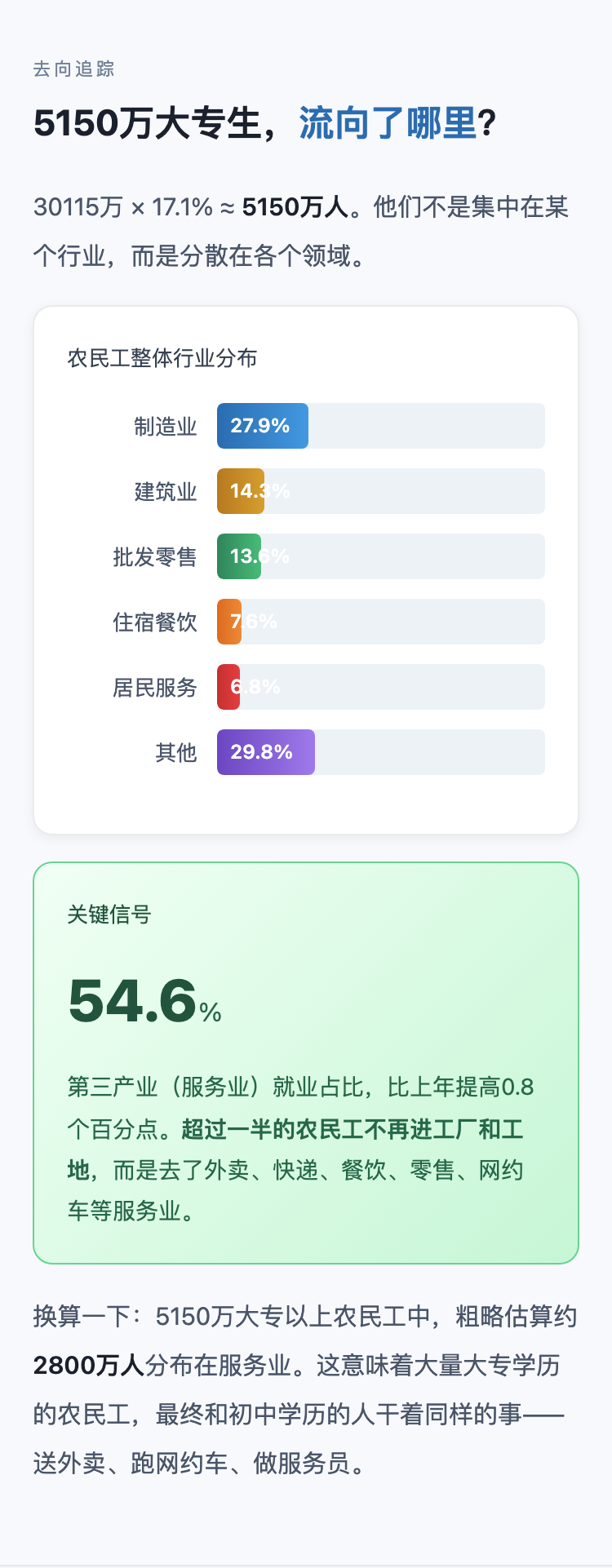The width and height of the screenshot is (612, 1568).
Task: Click the 批发零售 row label
Action: 155,557
